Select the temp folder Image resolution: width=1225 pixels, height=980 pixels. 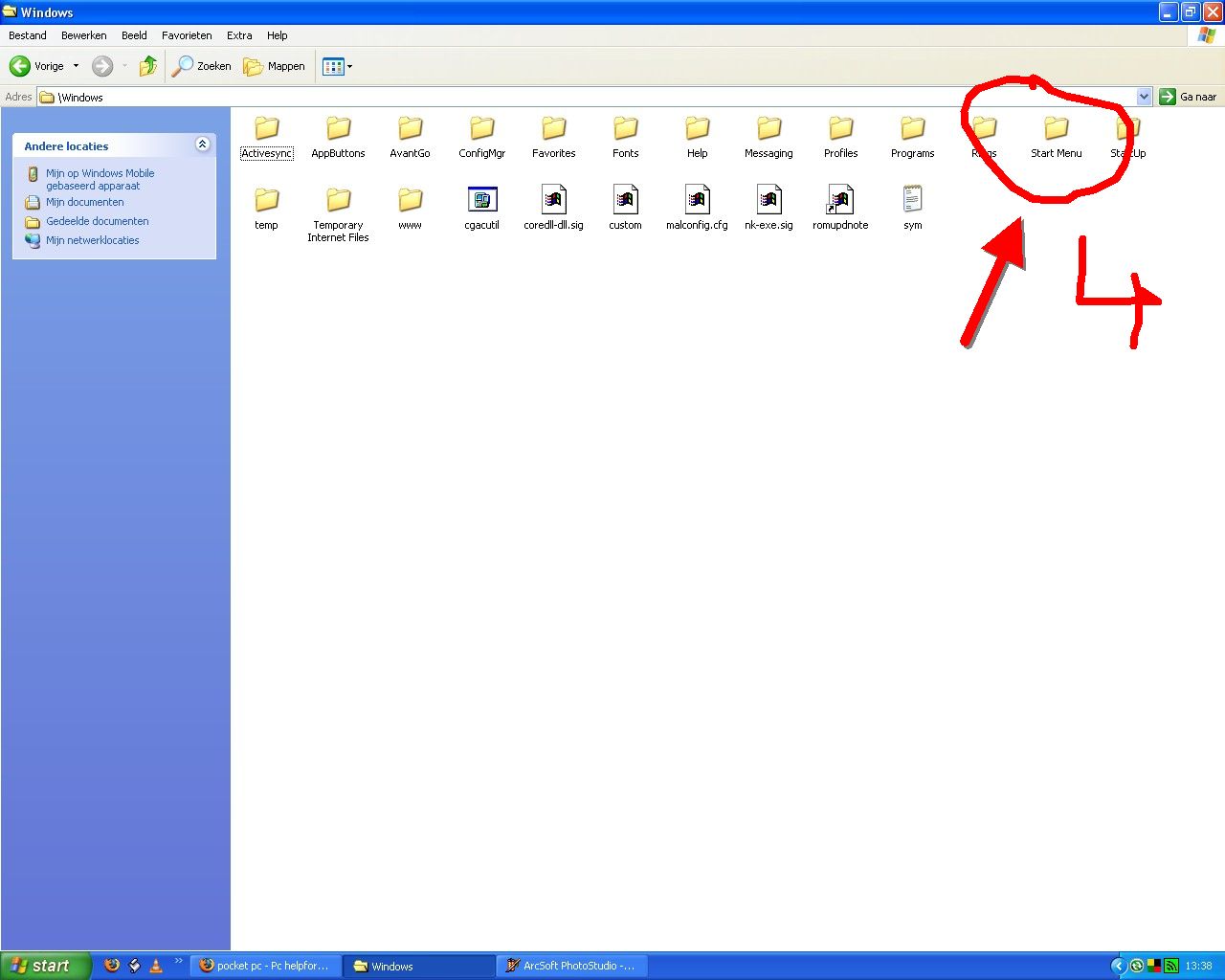pos(266,209)
